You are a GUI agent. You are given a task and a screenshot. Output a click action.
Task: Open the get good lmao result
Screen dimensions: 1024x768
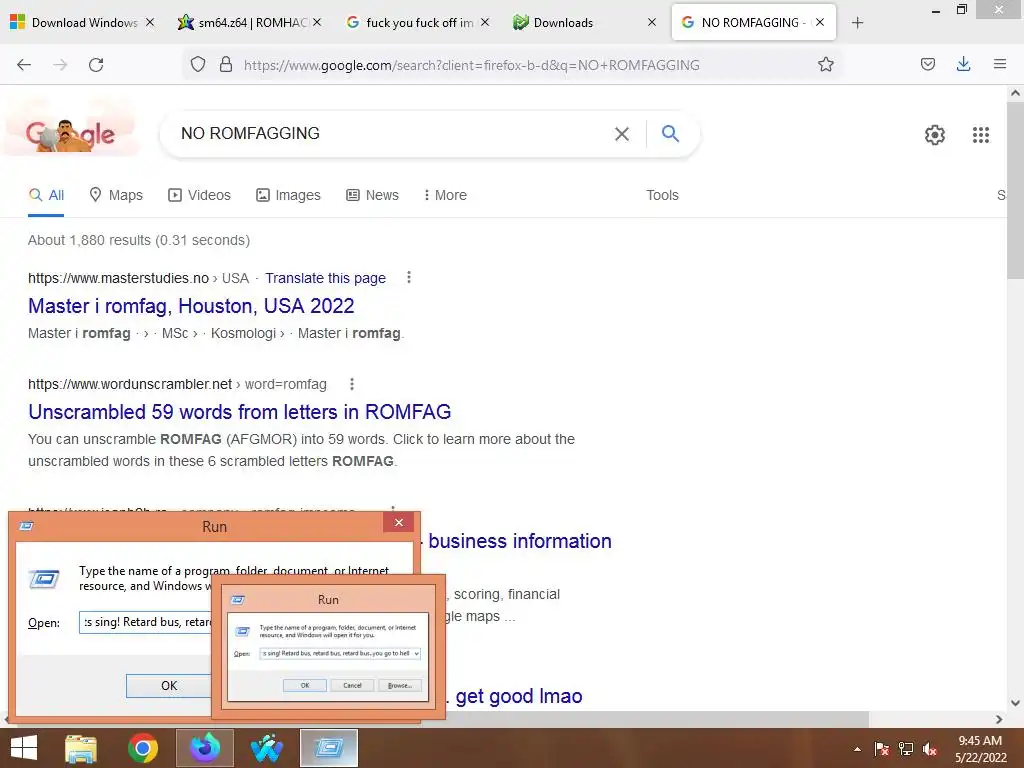pos(519,697)
